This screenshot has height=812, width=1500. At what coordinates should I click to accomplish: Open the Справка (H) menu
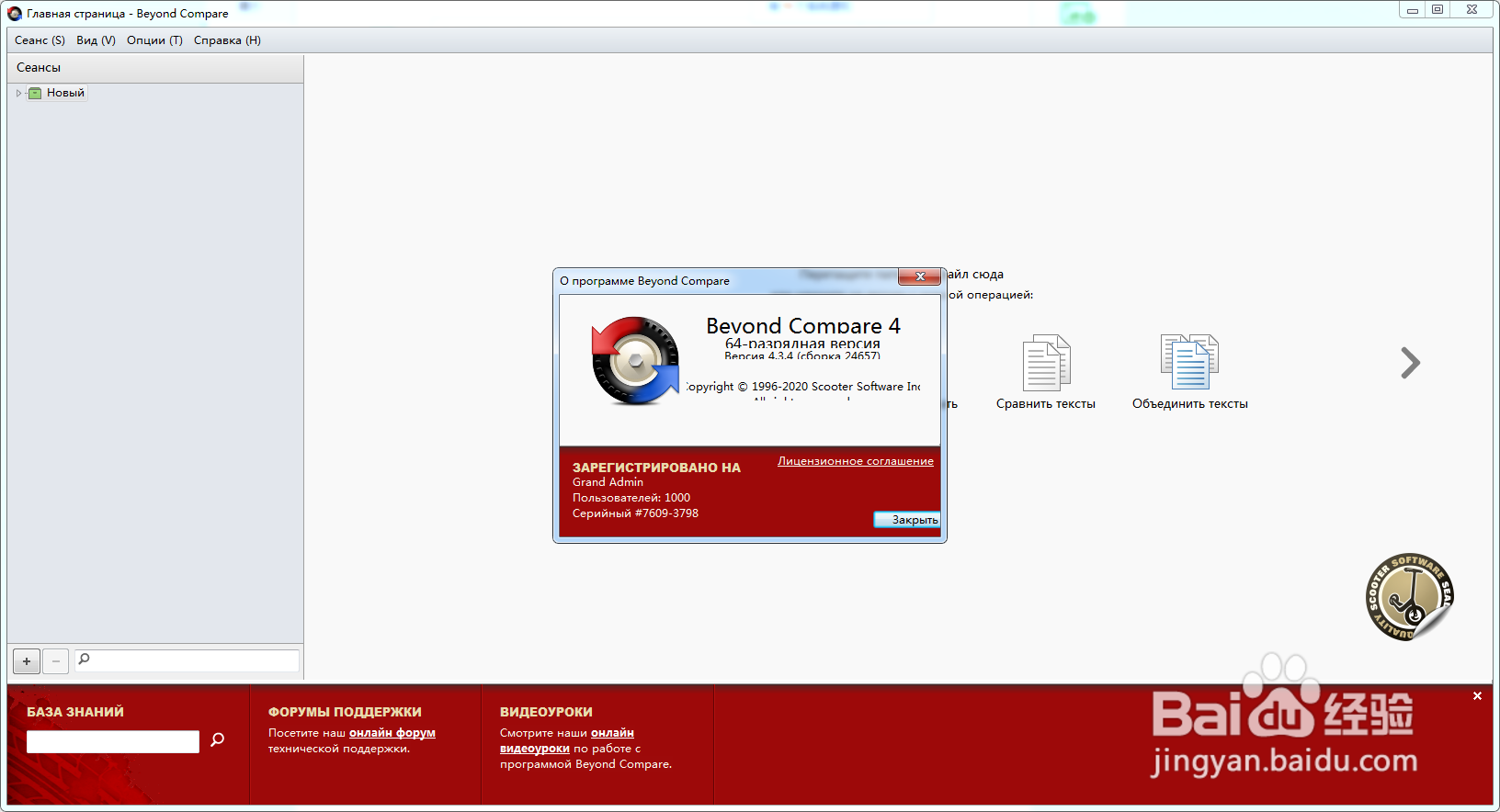pos(227,40)
